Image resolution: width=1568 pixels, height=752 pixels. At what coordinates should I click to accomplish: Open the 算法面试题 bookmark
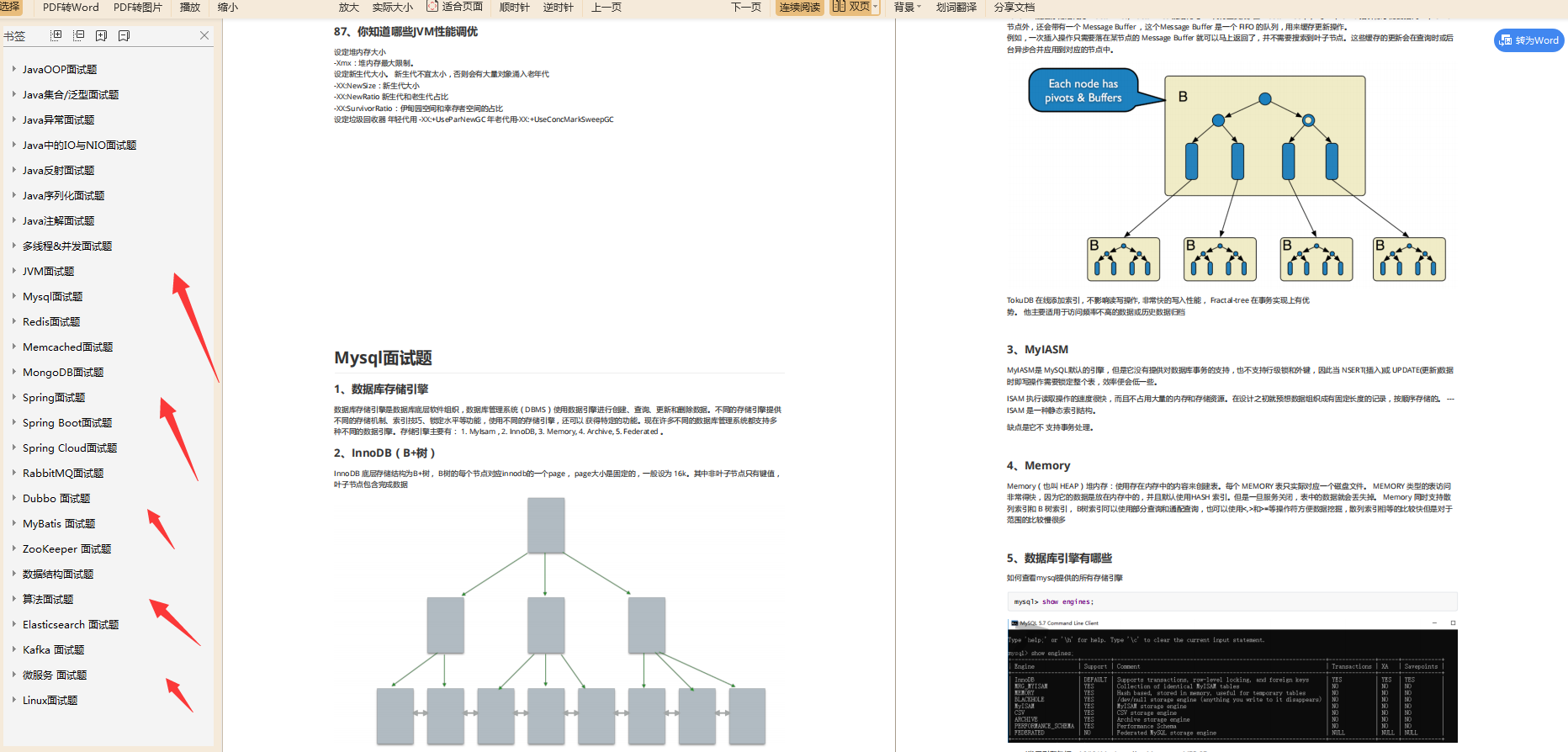(x=48, y=599)
